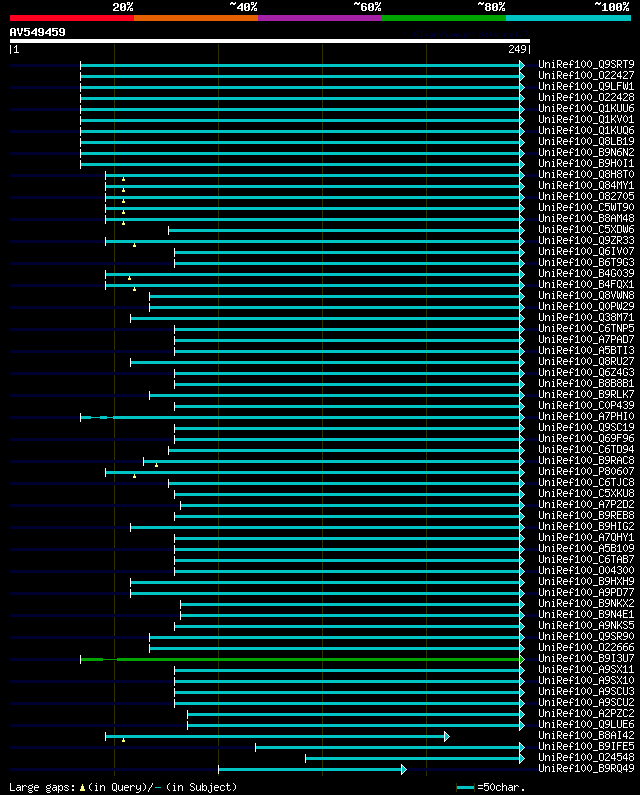This screenshot has height=795, width=640.
Task: Click the AV549459 query name
Action: pyautogui.click(x=38, y=32)
